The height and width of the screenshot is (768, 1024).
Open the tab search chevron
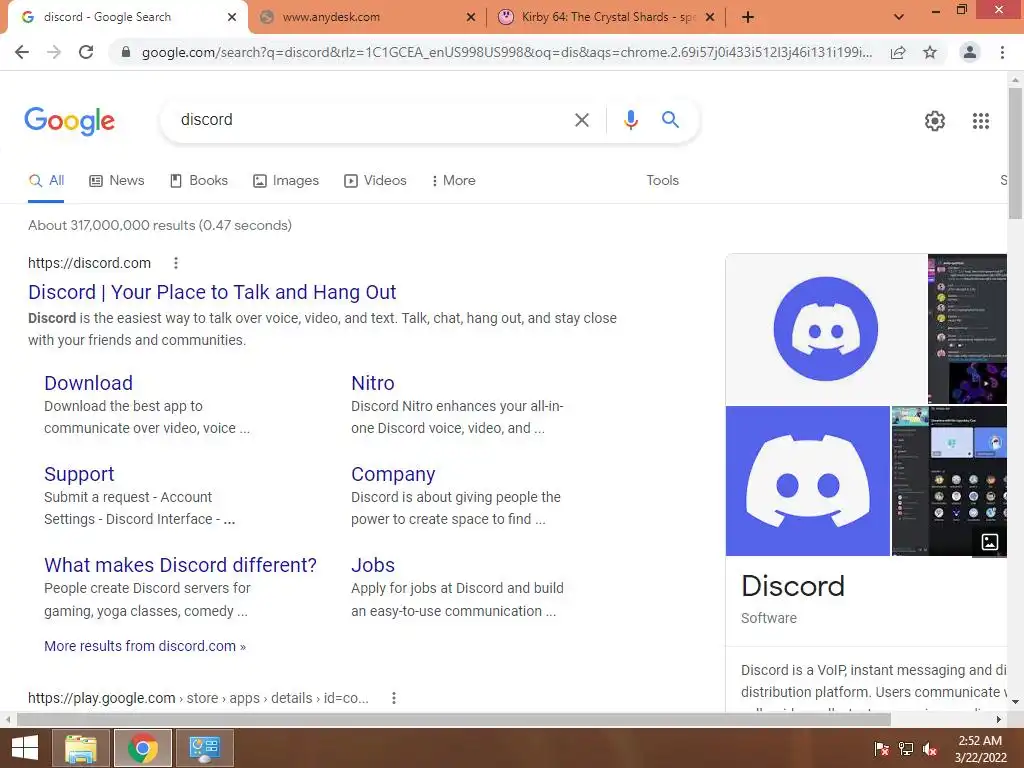tap(899, 17)
